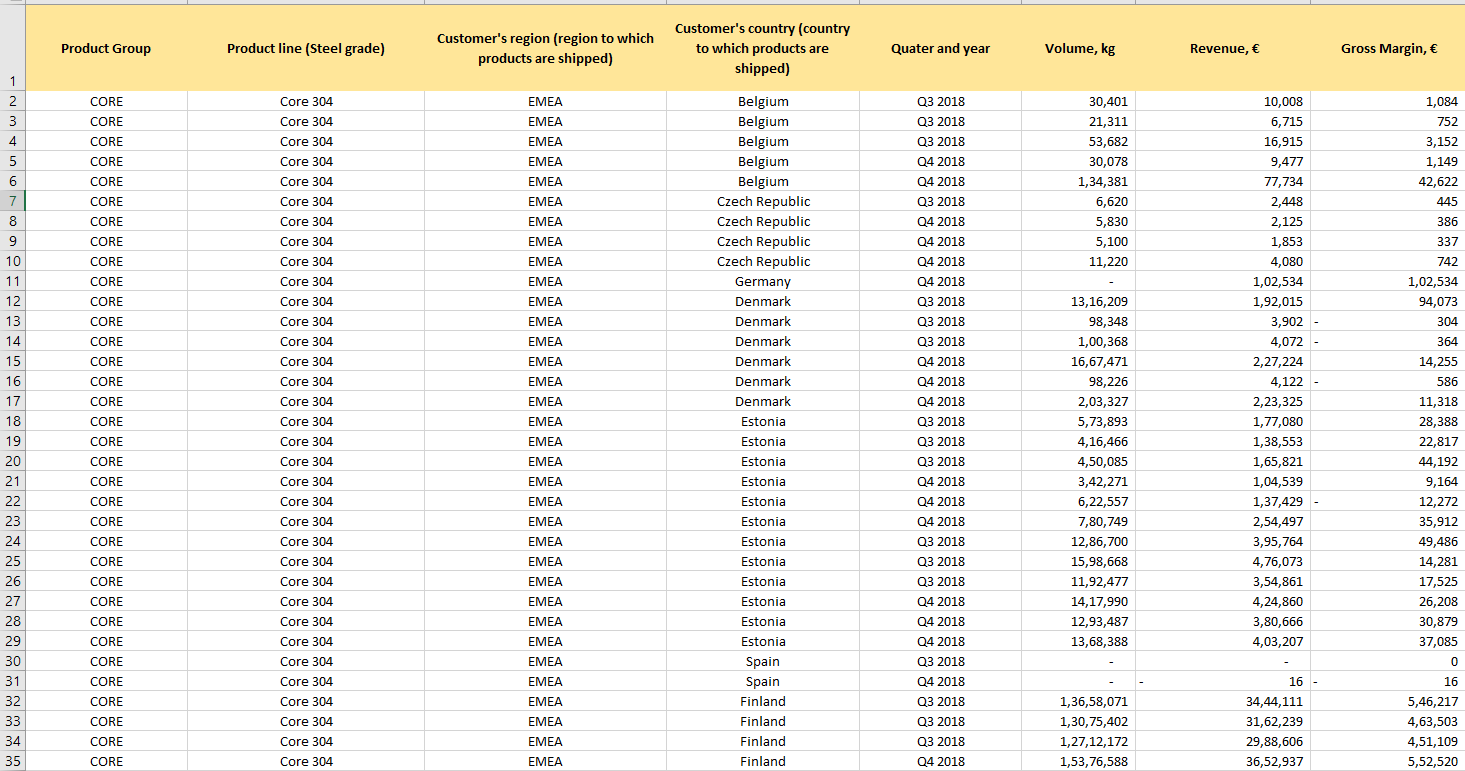The height and width of the screenshot is (771, 1465).
Task: Click the Product line (Steel grade) header
Action: point(306,48)
